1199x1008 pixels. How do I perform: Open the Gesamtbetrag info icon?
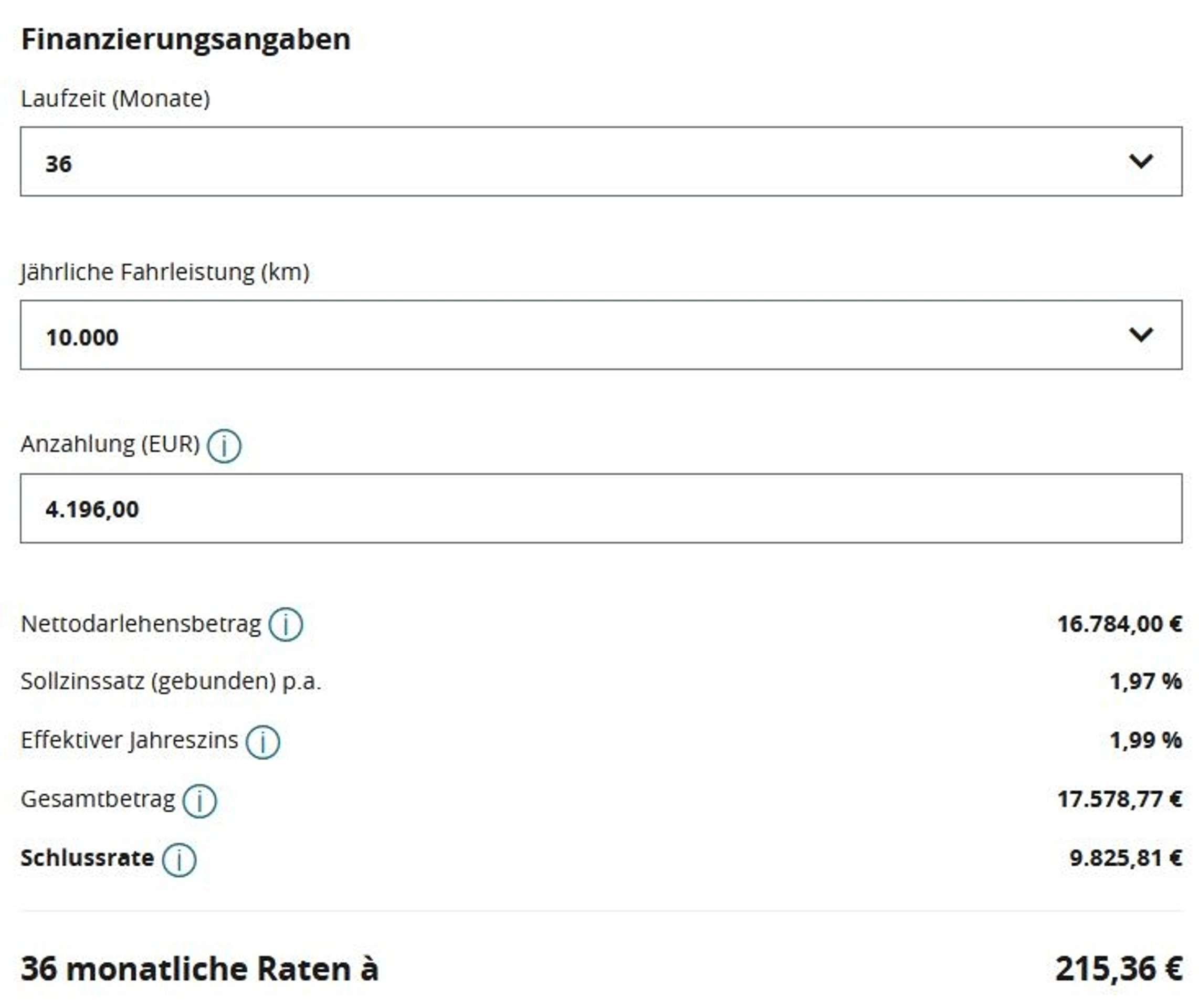coord(199,801)
